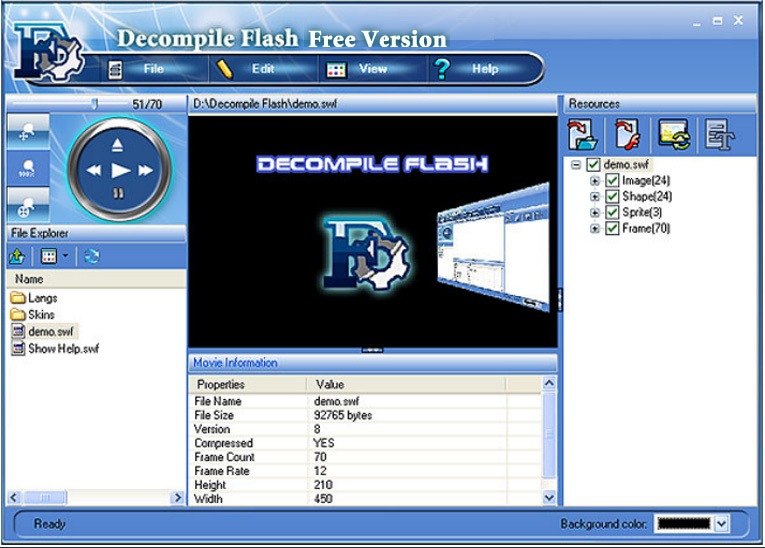This screenshot has width=765, height=548.
Task: Open the view mode dropdown arrow
Action: point(65,256)
